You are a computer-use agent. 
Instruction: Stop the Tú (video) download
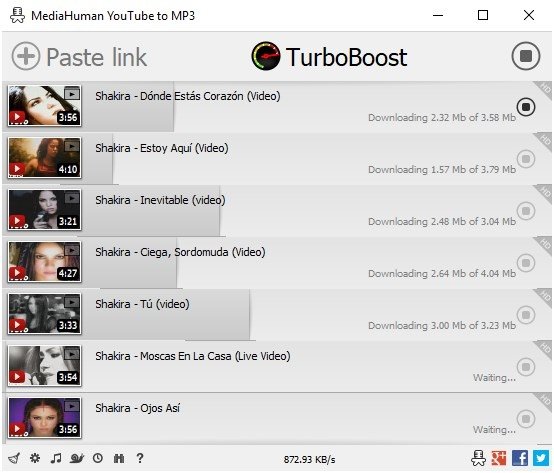526,314
